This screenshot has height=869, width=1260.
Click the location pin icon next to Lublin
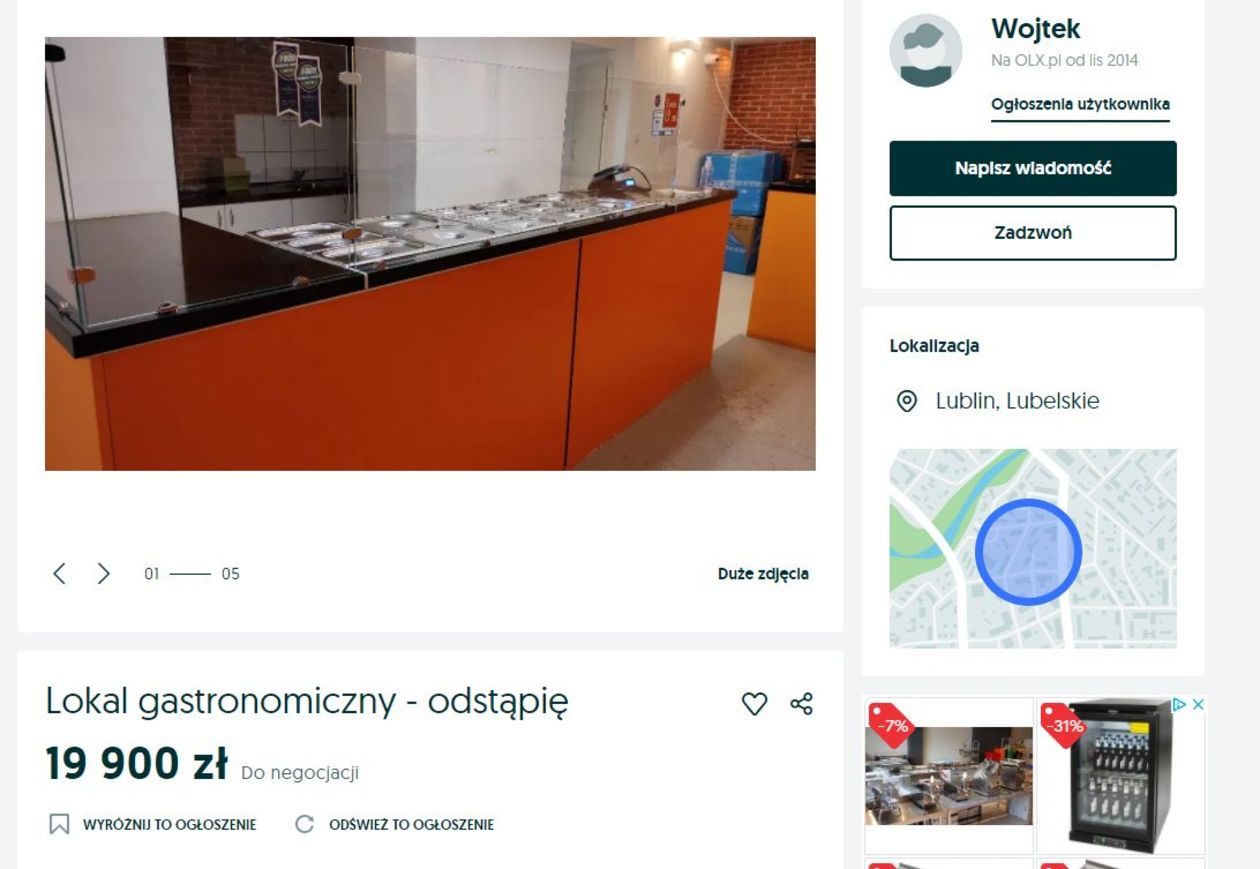coord(906,401)
